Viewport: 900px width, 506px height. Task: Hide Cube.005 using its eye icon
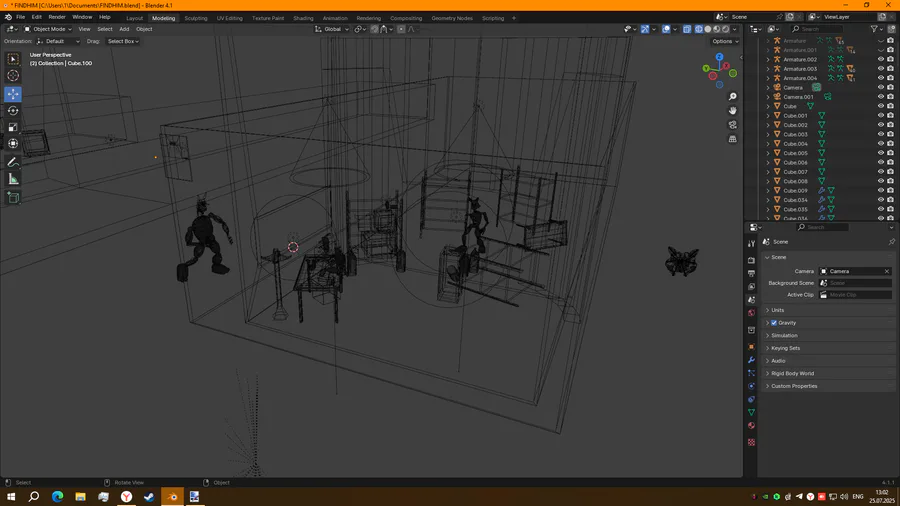pyautogui.click(x=880, y=153)
